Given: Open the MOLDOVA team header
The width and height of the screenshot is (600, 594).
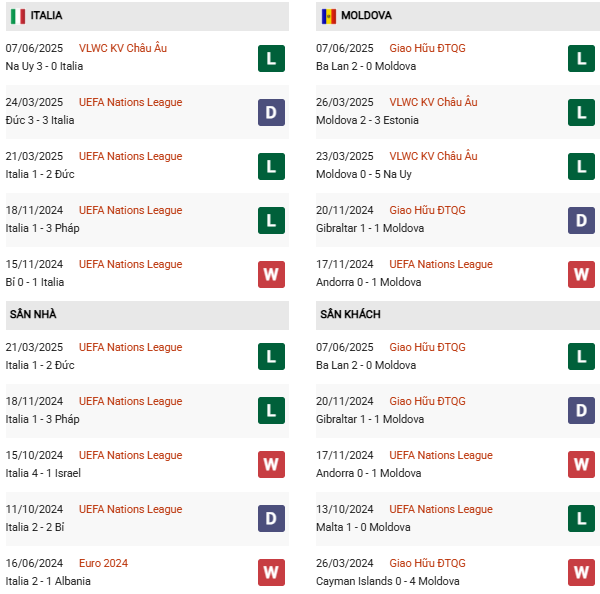Looking at the screenshot, I should pos(366,16).
